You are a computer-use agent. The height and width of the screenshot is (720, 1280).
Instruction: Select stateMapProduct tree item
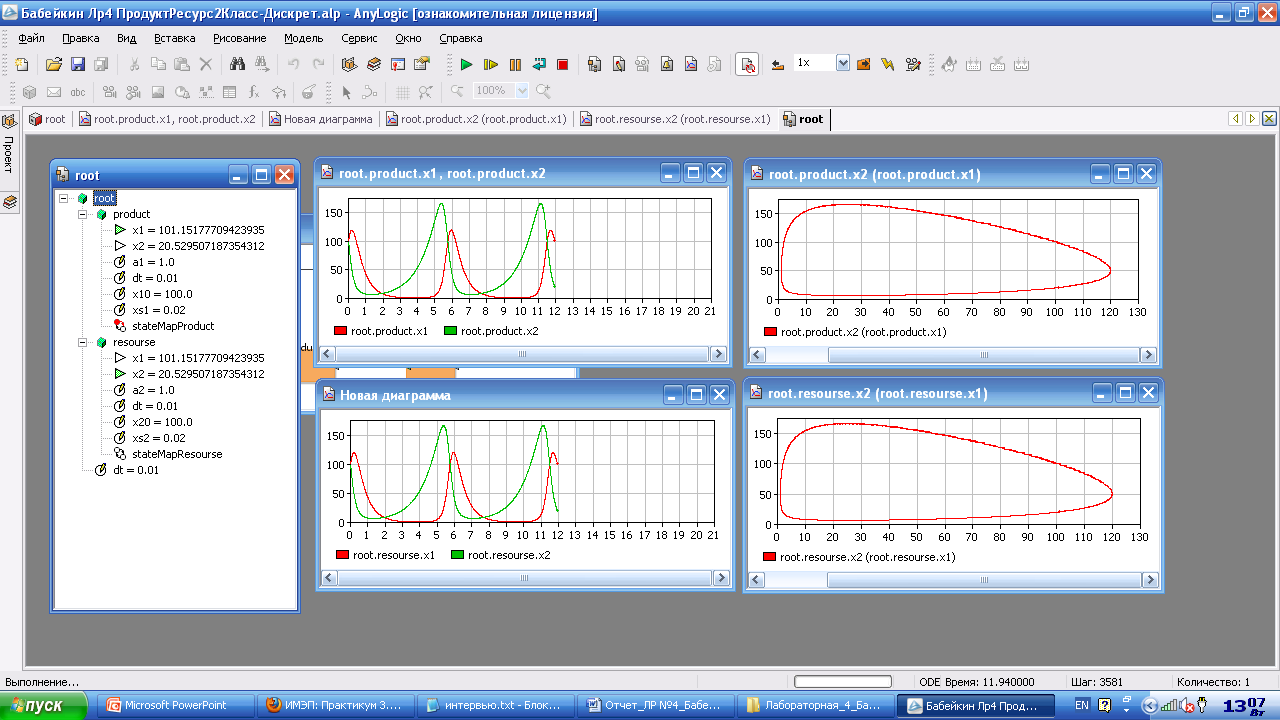pos(164,326)
